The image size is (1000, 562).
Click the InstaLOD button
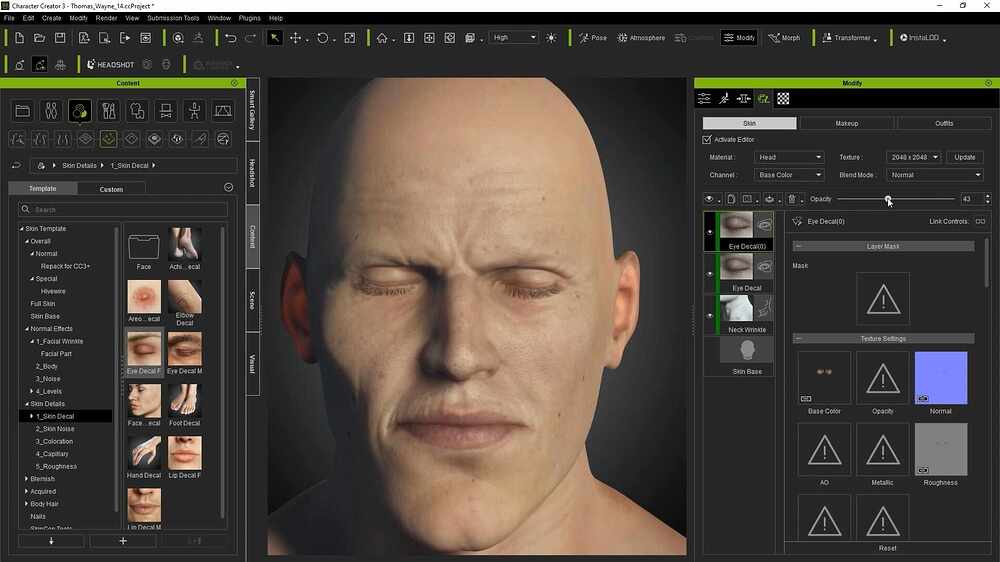tap(922, 38)
